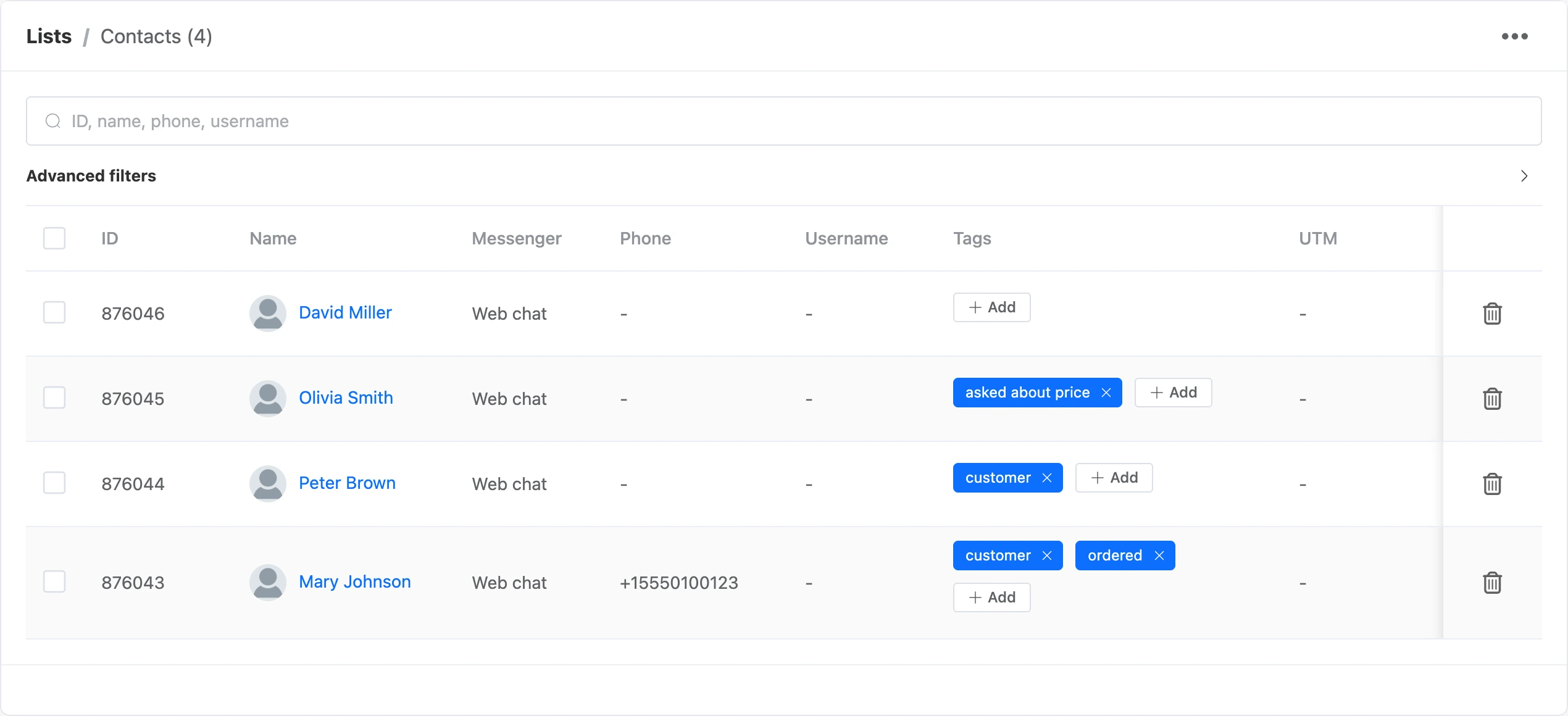
Task: Add another tag to Mary Johnson
Action: click(991, 597)
